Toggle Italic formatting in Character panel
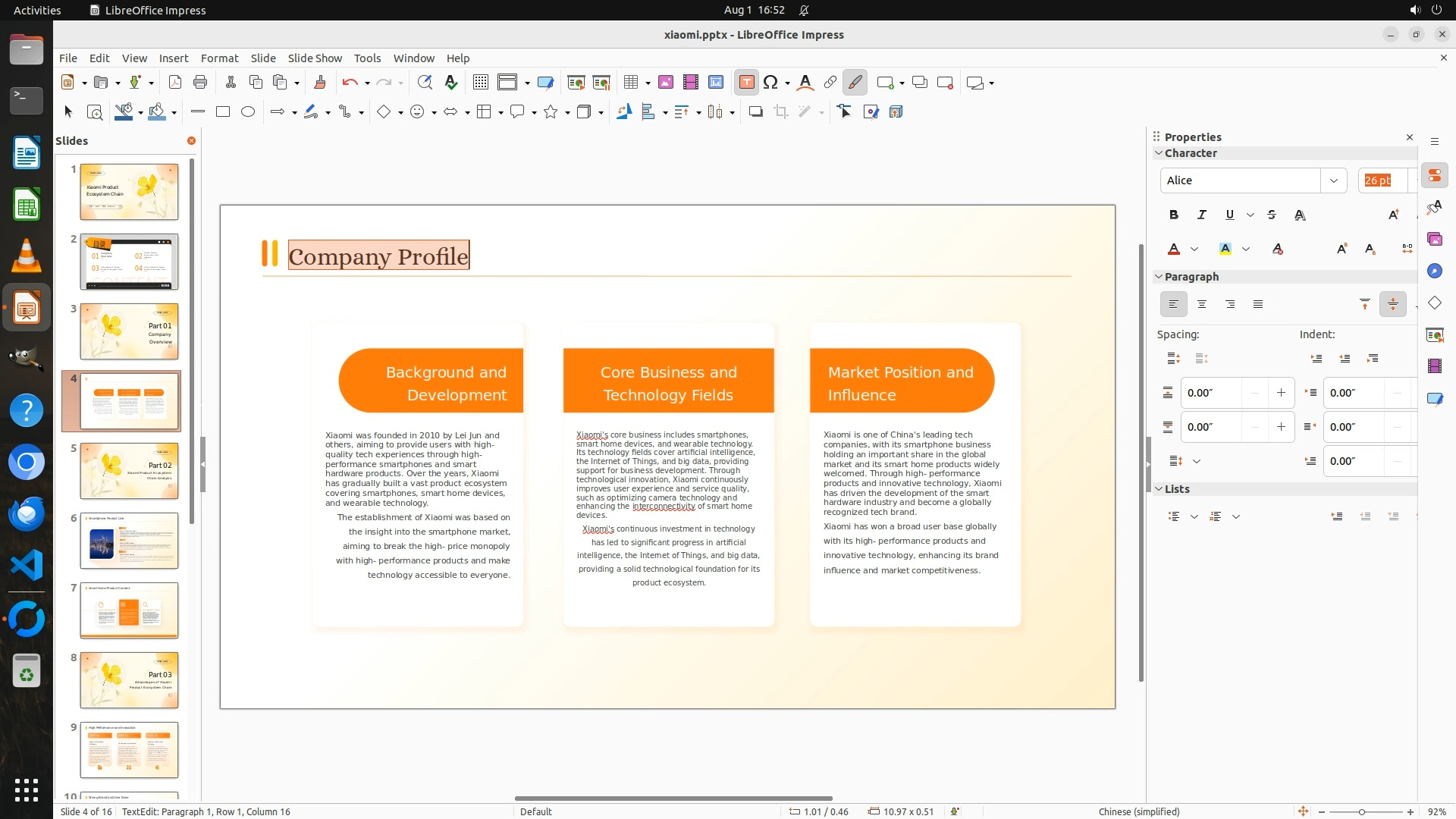The image size is (1456, 819). point(1201,215)
